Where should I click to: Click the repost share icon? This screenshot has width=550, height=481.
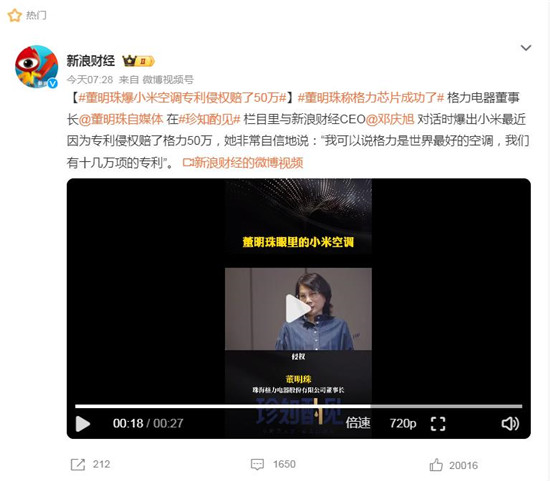(x=78, y=465)
